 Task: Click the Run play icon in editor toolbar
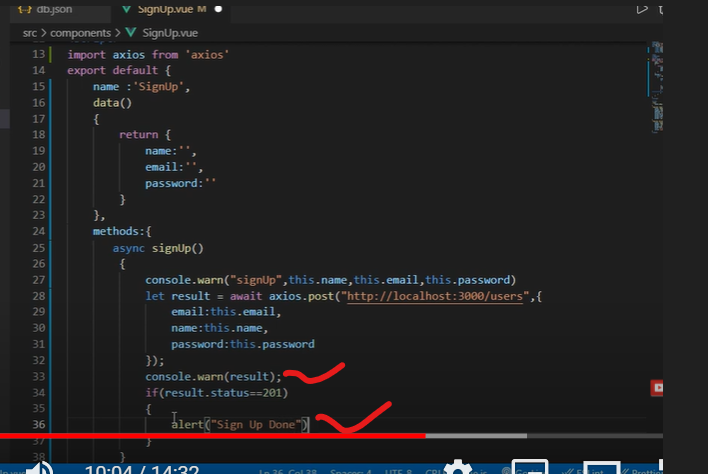click(643, 10)
